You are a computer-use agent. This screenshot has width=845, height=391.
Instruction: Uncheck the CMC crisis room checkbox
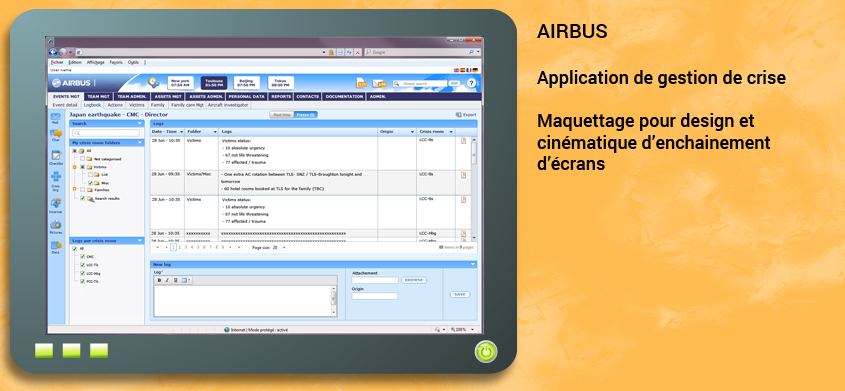pos(82,257)
